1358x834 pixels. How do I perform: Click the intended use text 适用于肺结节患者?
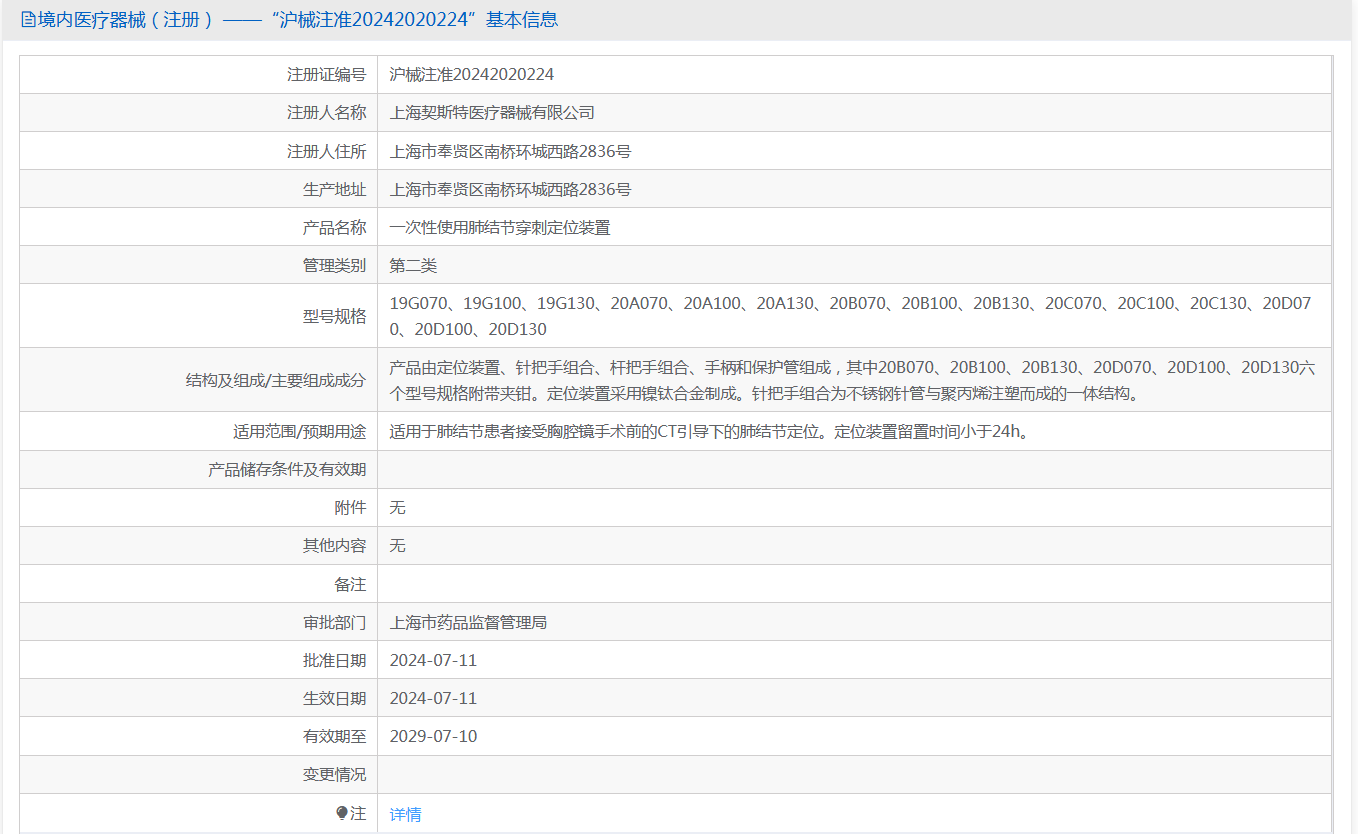point(709,431)
